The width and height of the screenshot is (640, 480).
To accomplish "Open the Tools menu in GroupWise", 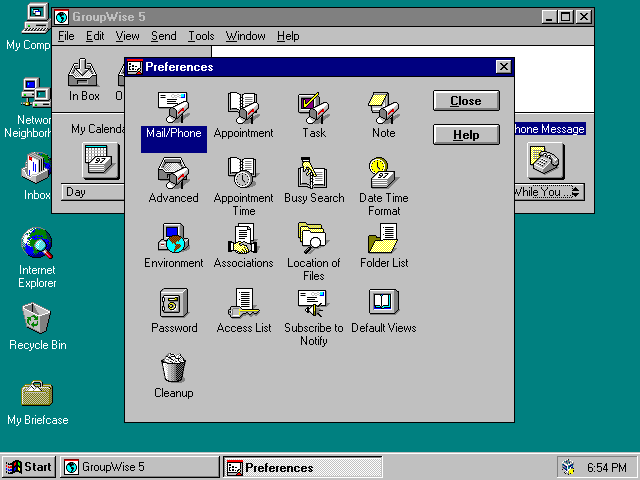I will tap(201, 36).
